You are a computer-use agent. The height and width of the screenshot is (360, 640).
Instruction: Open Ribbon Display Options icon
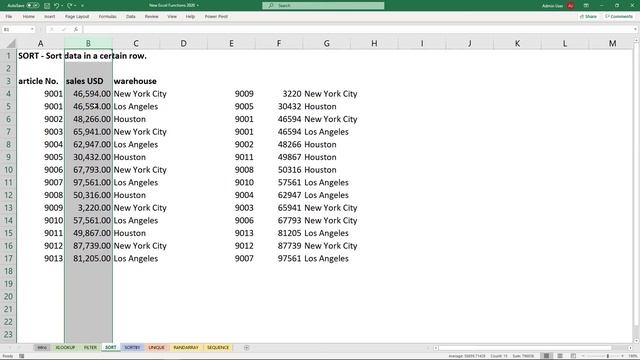[586, 6]
